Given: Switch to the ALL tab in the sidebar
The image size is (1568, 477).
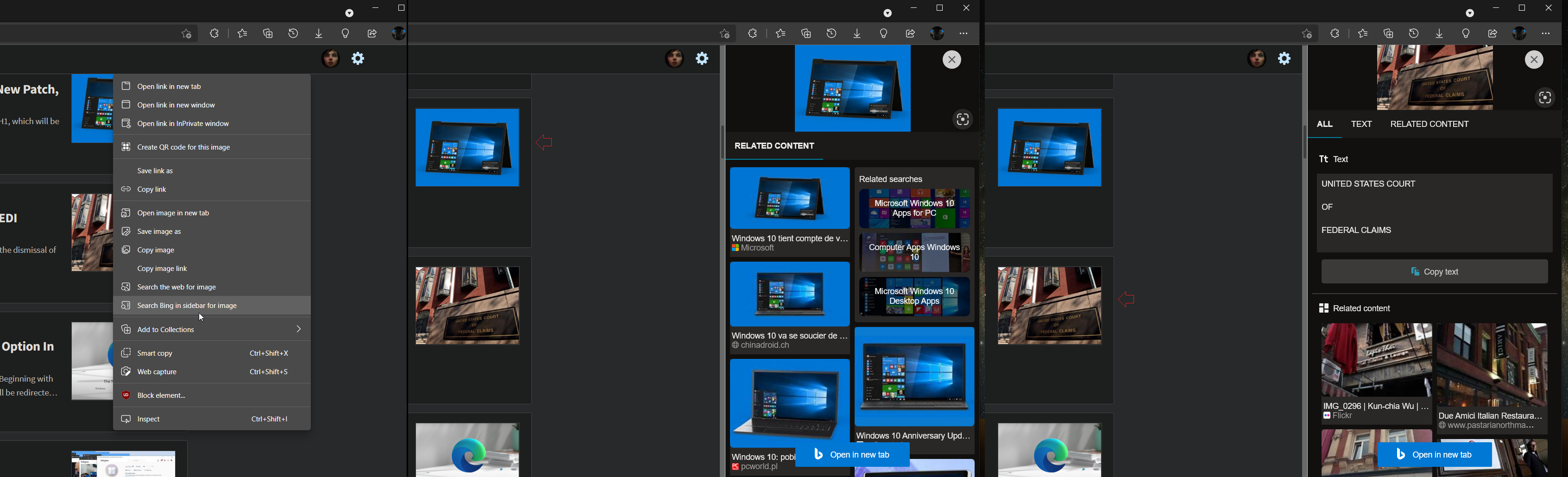Looking at the screenshot, I should [1324, 124].
